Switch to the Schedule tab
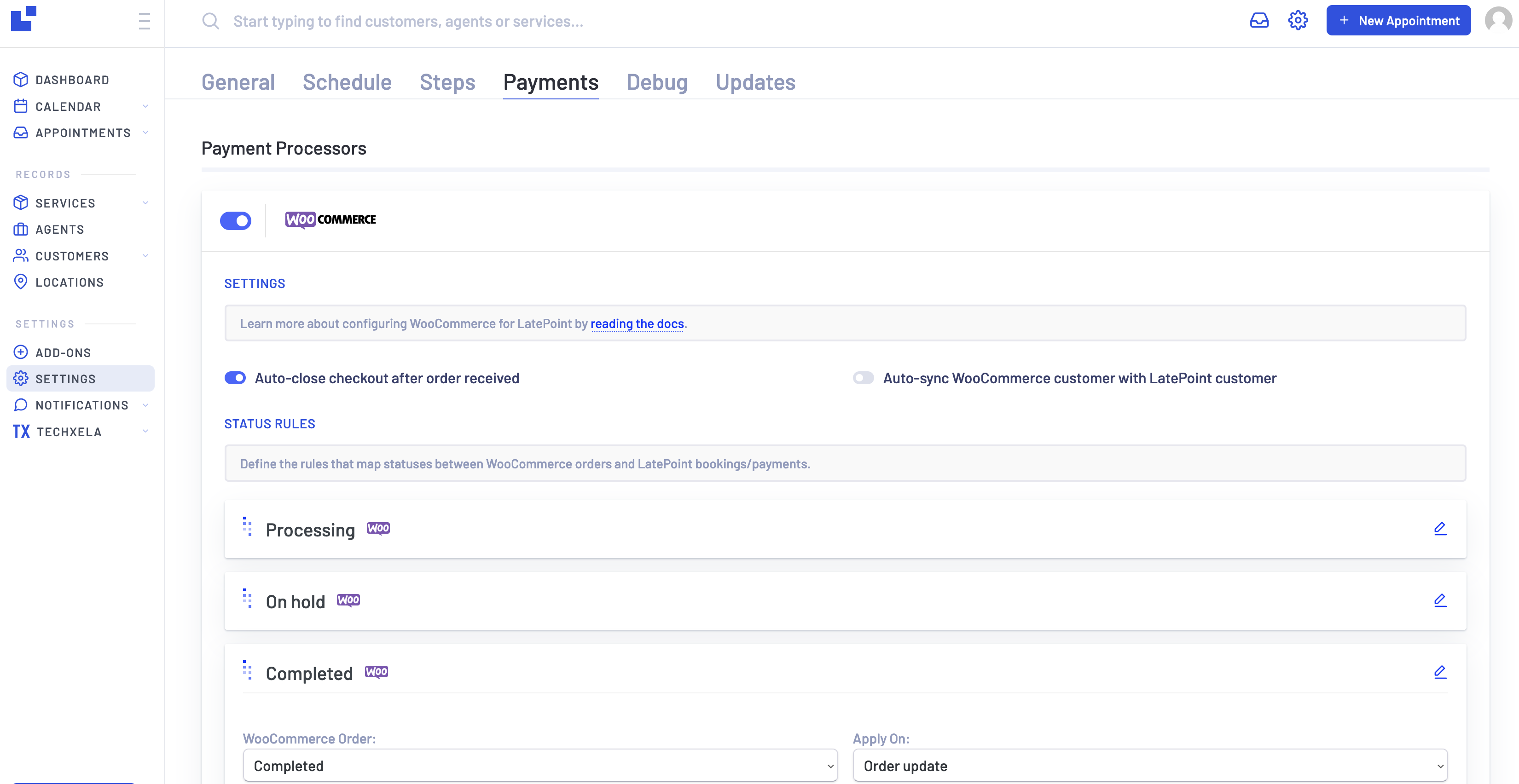 [348, 82]
